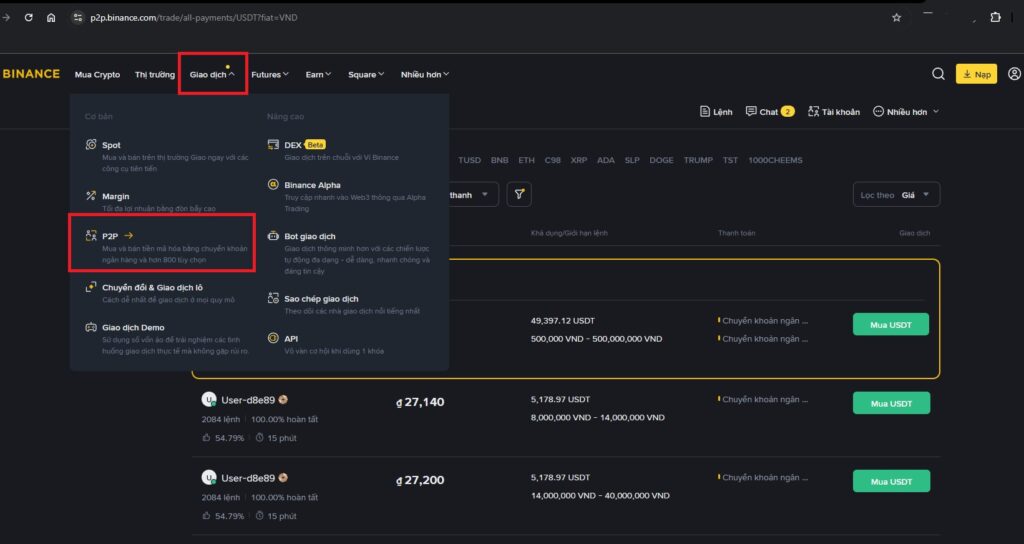This screenshot has width=1024, height=544.
Task: Switch to the XRP coin tab
Action: 579,160
